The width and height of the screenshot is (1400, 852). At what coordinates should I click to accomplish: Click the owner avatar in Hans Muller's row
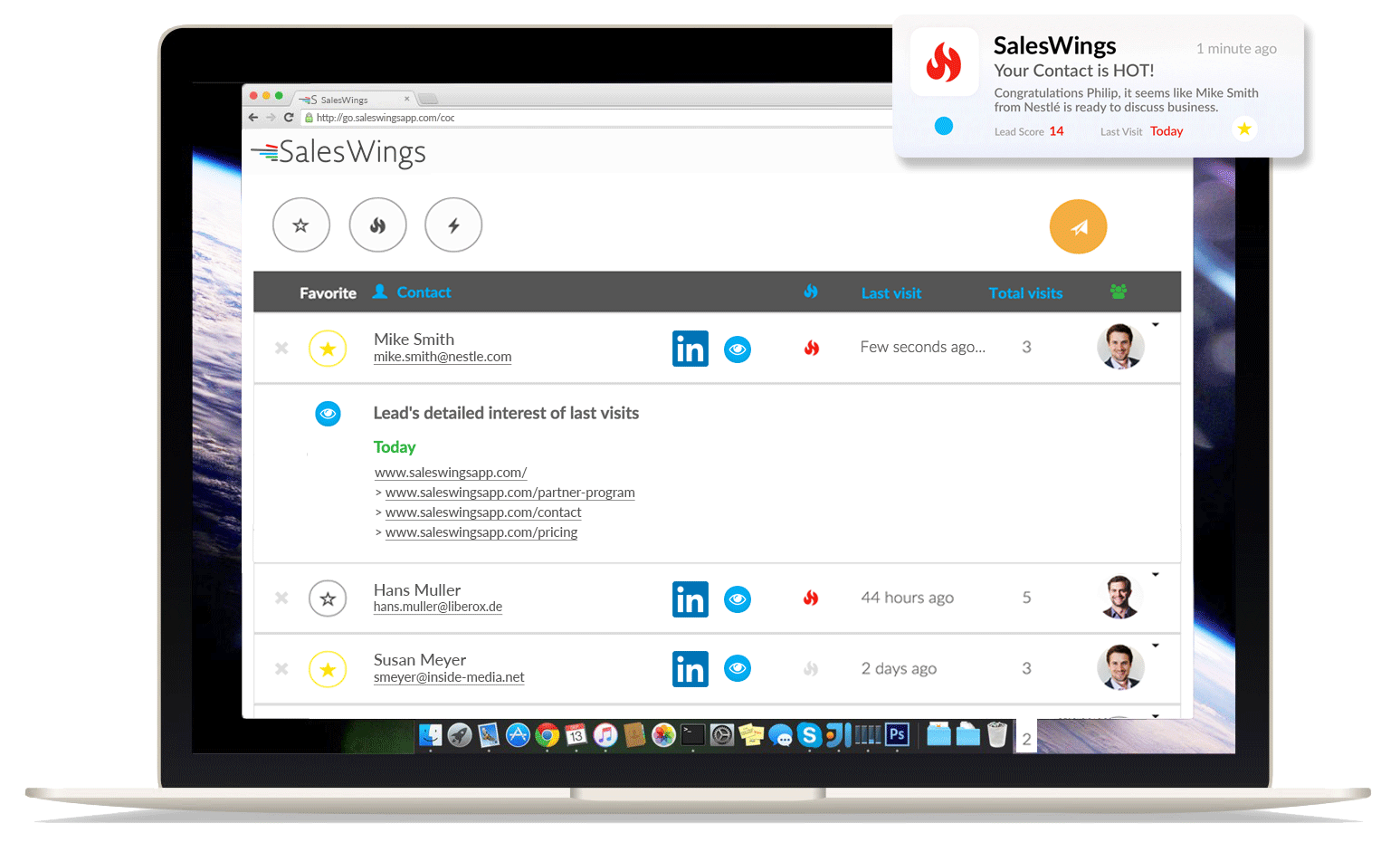click(1120, 598)
